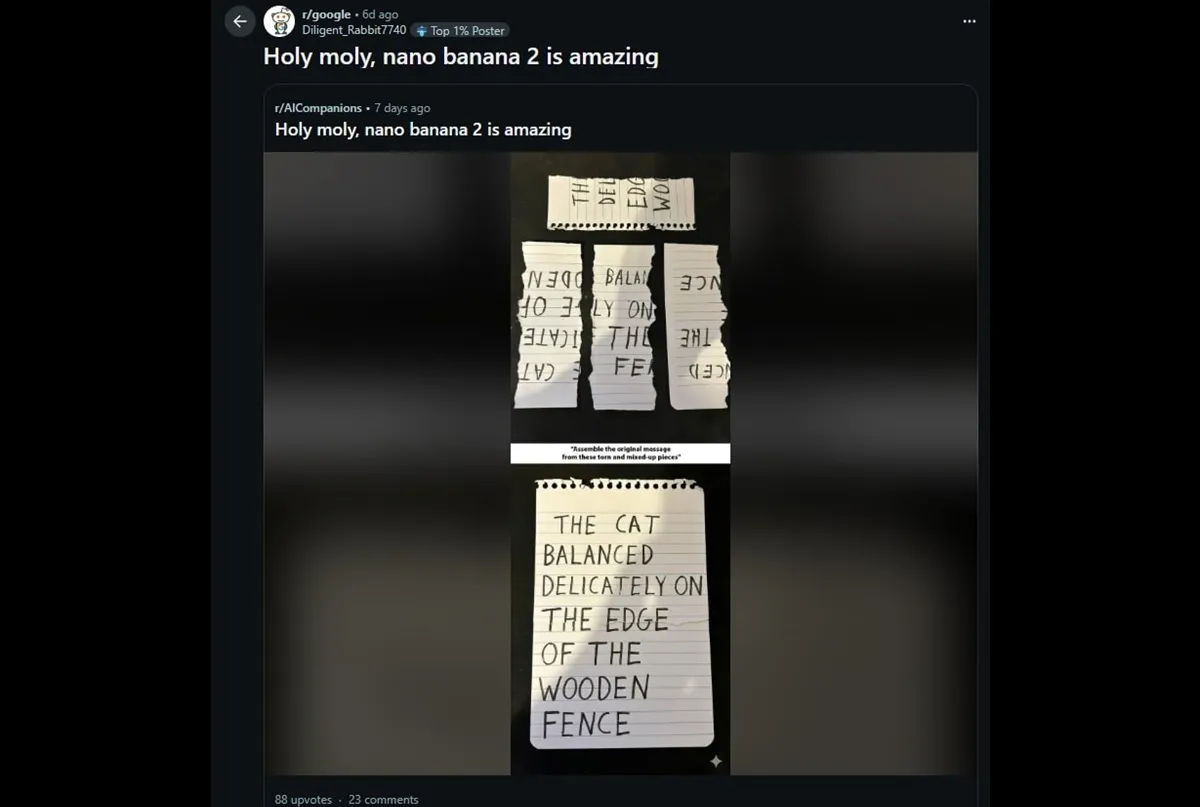Open the 23 comments link
The image size is (1200, 807).
383,799
